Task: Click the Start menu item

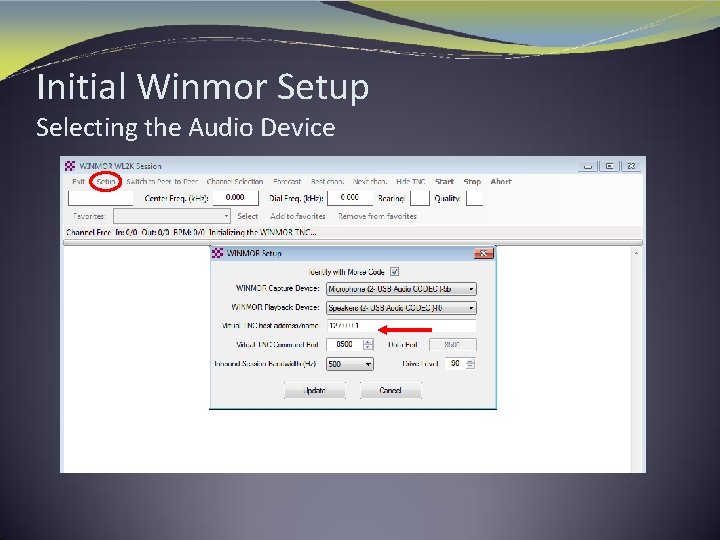Action: coord(444,181)
